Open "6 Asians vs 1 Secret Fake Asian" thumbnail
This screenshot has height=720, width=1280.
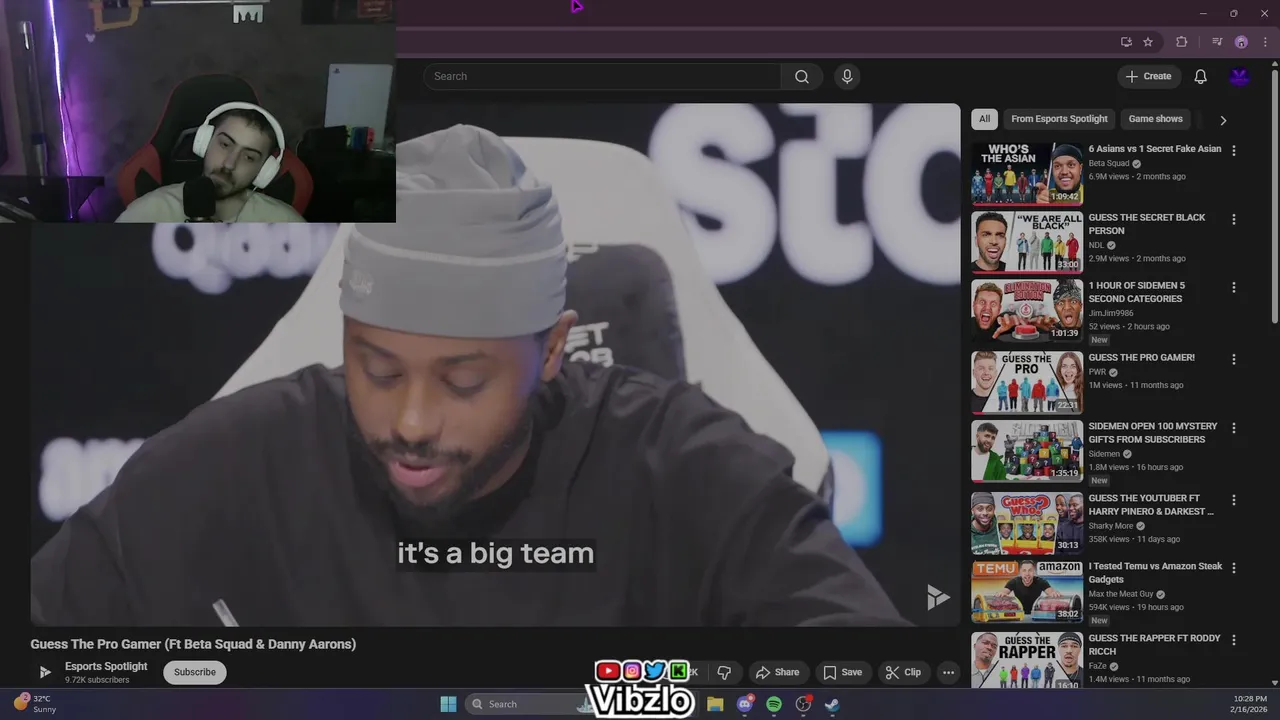pyautogui.click(x=1027, y=173)
